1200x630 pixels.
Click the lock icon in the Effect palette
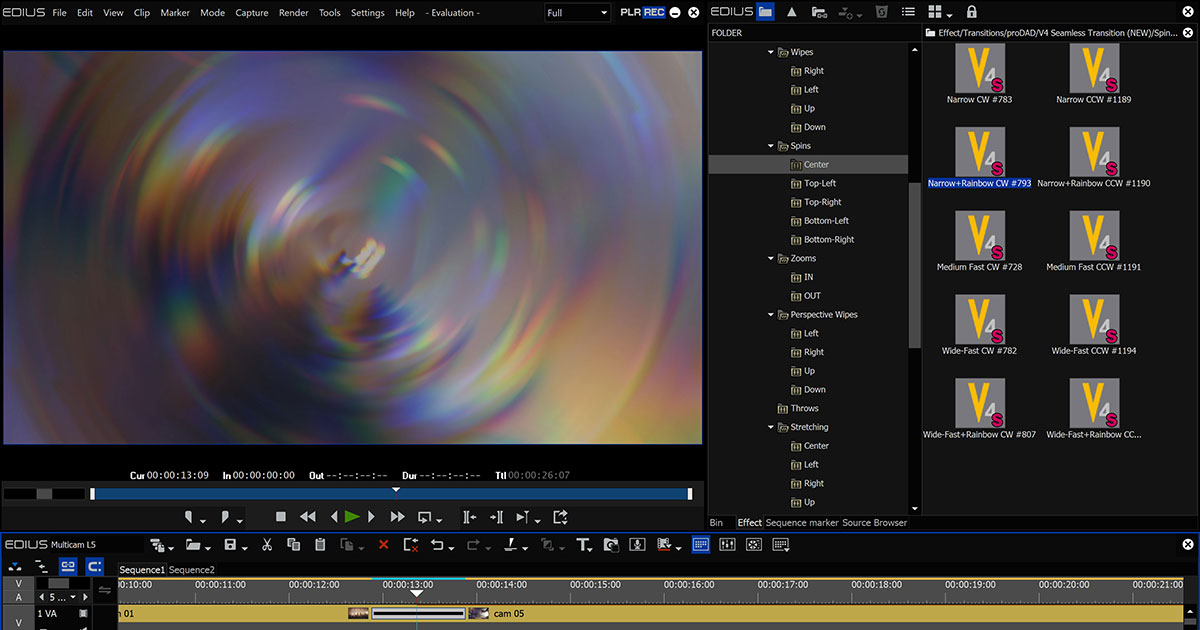pyautogui.click(x=971, y=12)
